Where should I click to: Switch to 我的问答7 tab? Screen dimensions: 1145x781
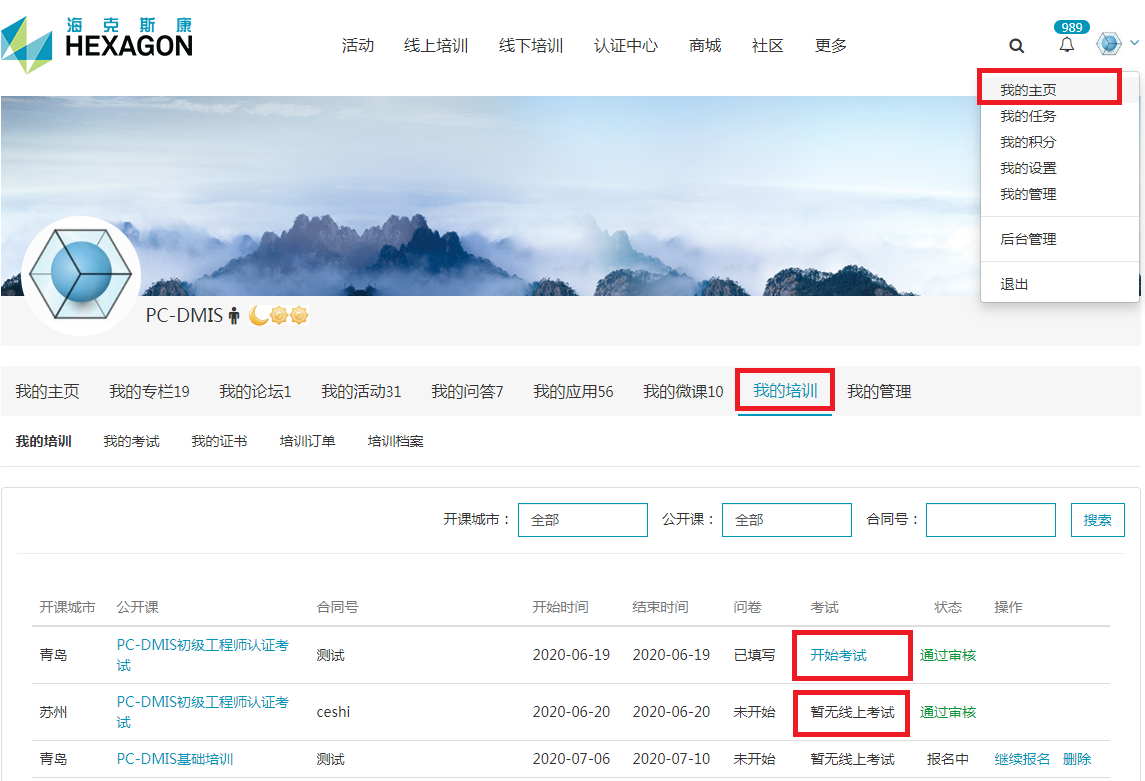(467, 391)
